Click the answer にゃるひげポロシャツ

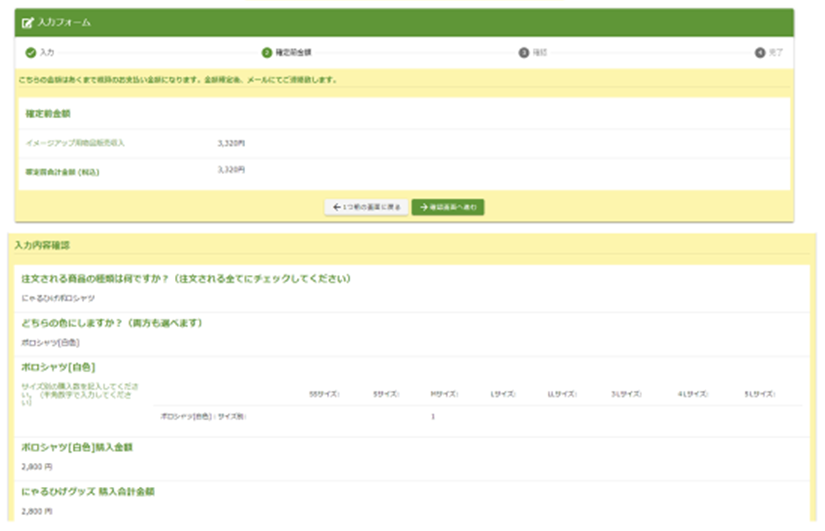(x=58, y=298)
